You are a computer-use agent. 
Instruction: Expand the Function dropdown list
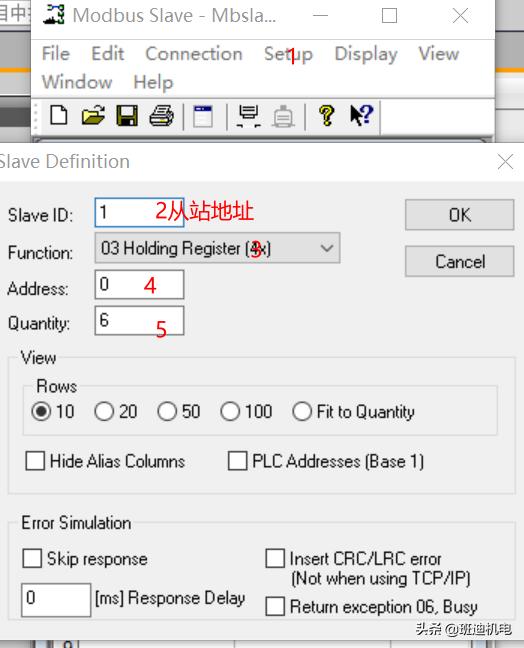click(217, 248)
